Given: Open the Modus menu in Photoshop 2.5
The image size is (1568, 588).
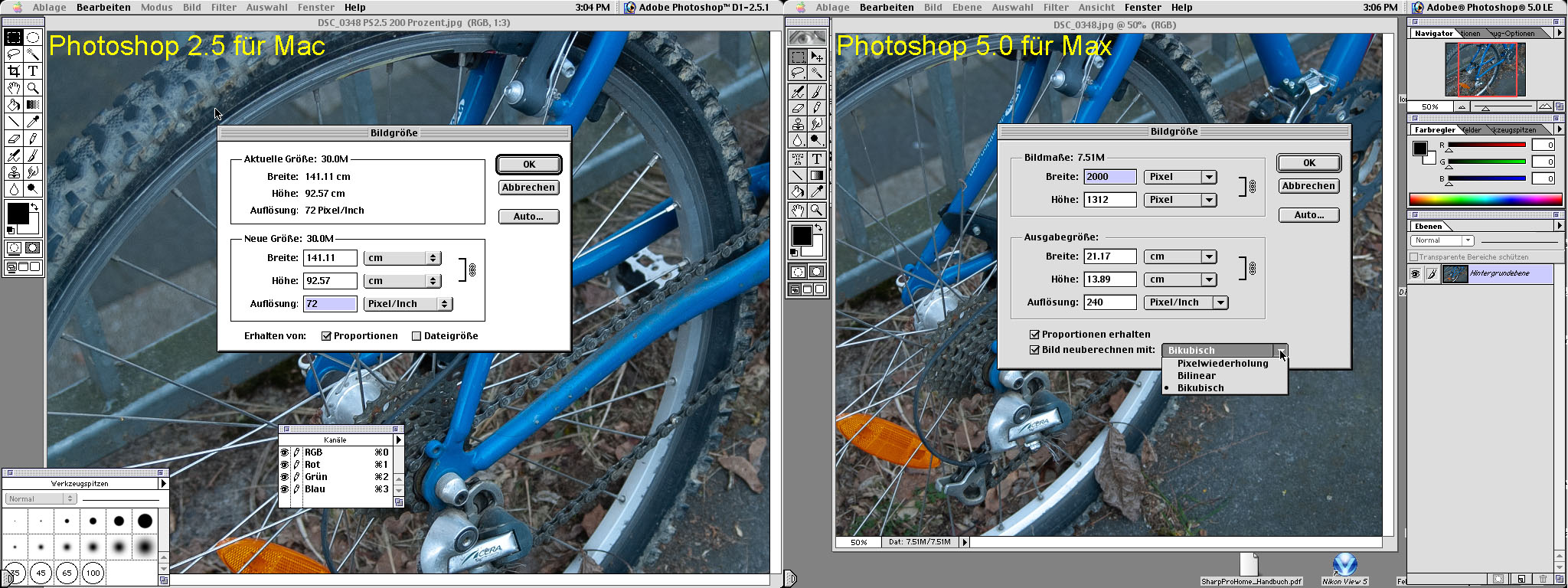Looking at the screenshot, I should [x=156, y=7].
